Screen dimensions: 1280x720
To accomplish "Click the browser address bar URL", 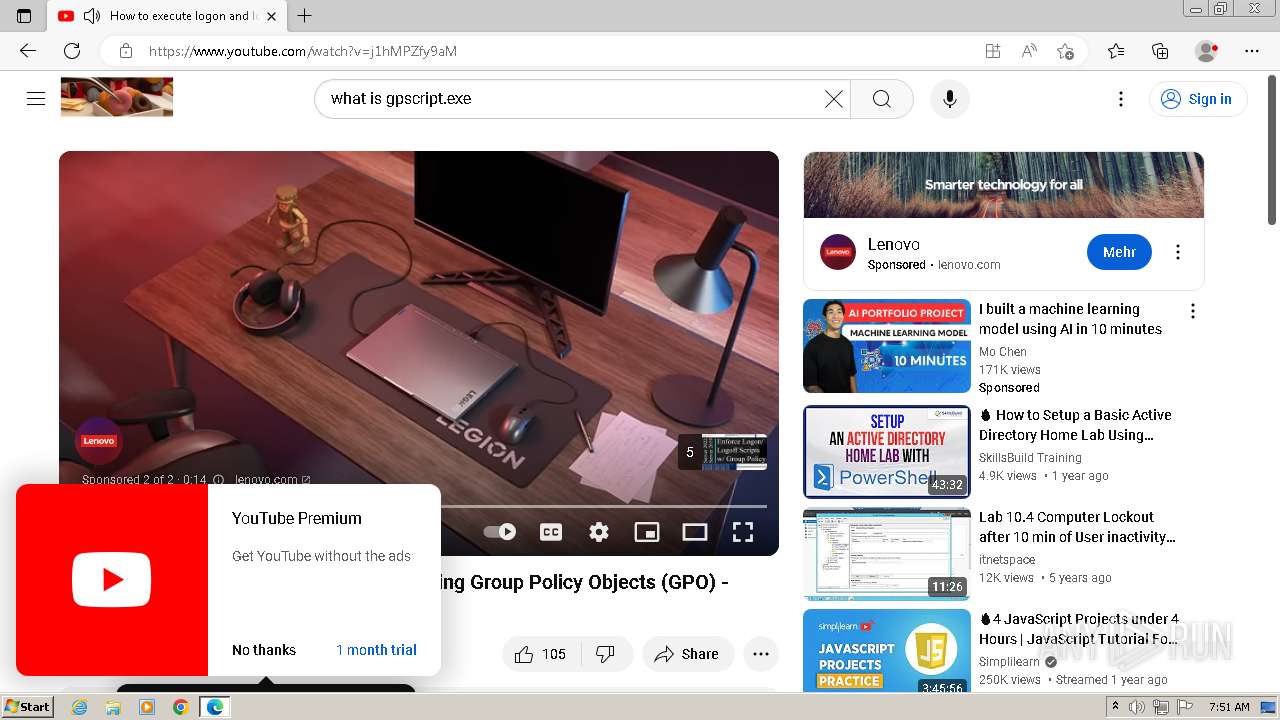I will pos(303,51).
